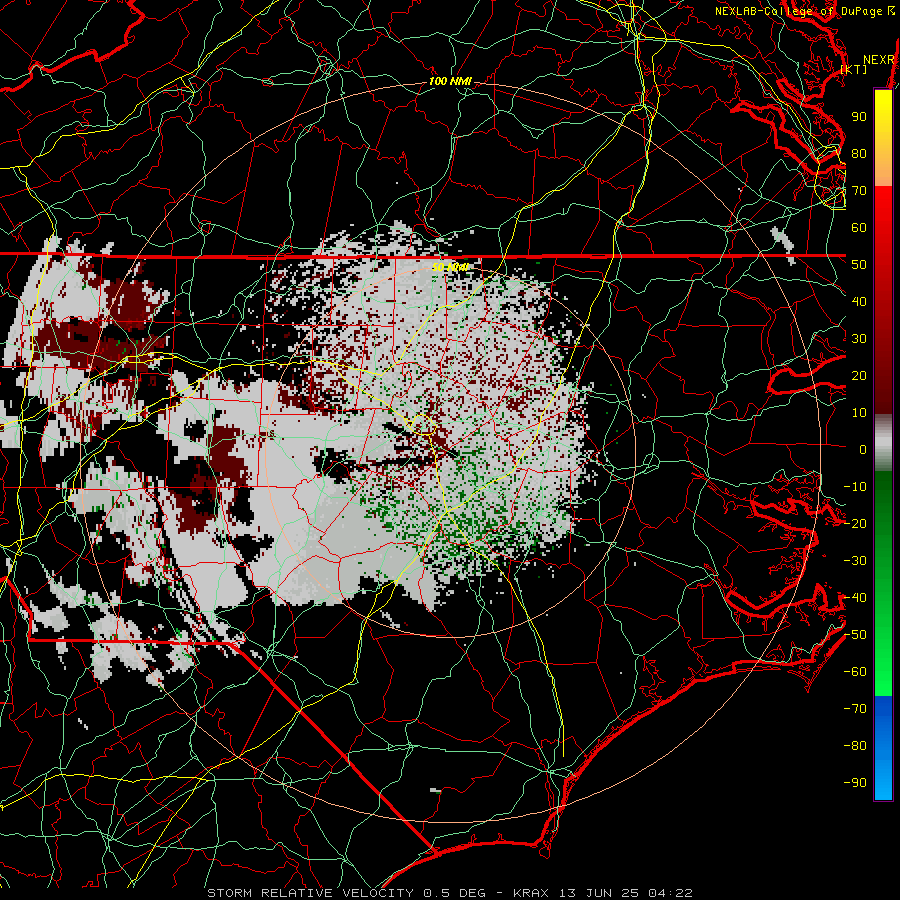Screen dimensions: 900x900
Task: Click the KT units label above color scale
Action: pos(854,69)
